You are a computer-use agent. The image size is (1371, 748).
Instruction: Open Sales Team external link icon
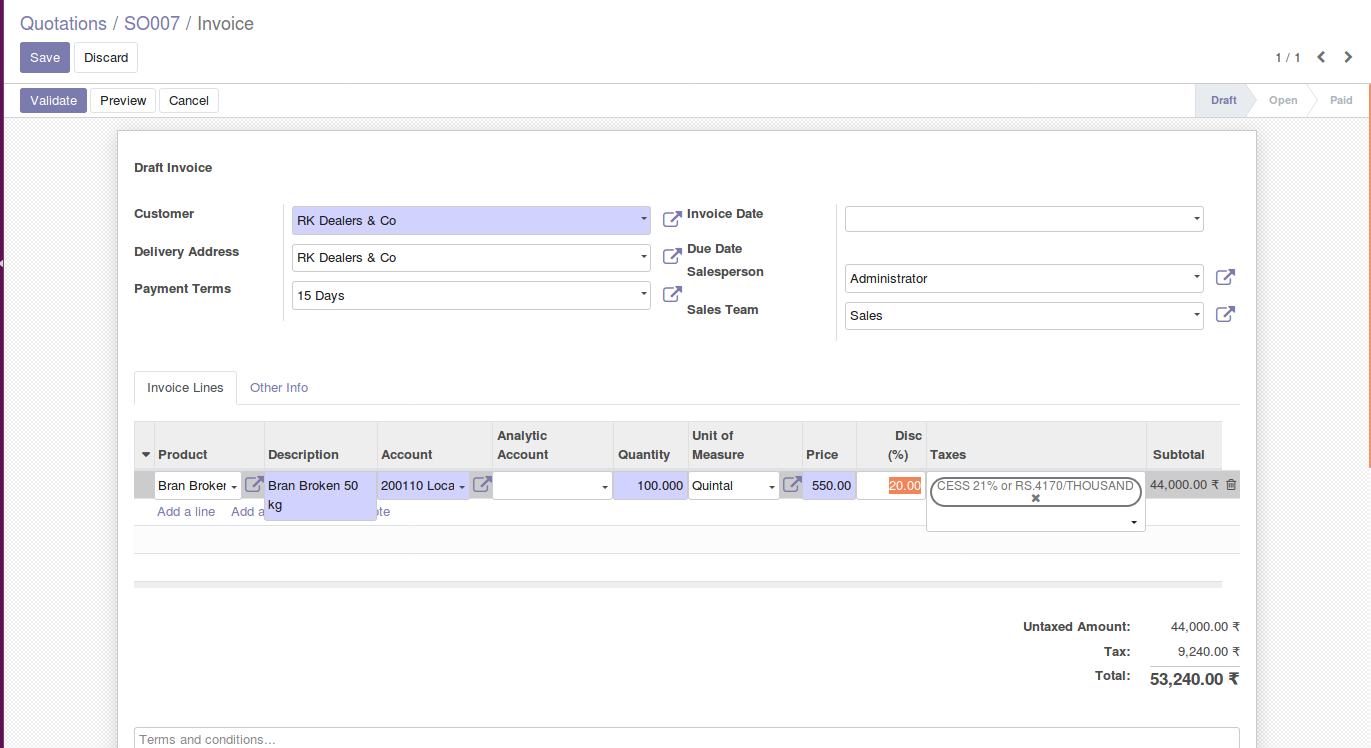(1225, 315)
